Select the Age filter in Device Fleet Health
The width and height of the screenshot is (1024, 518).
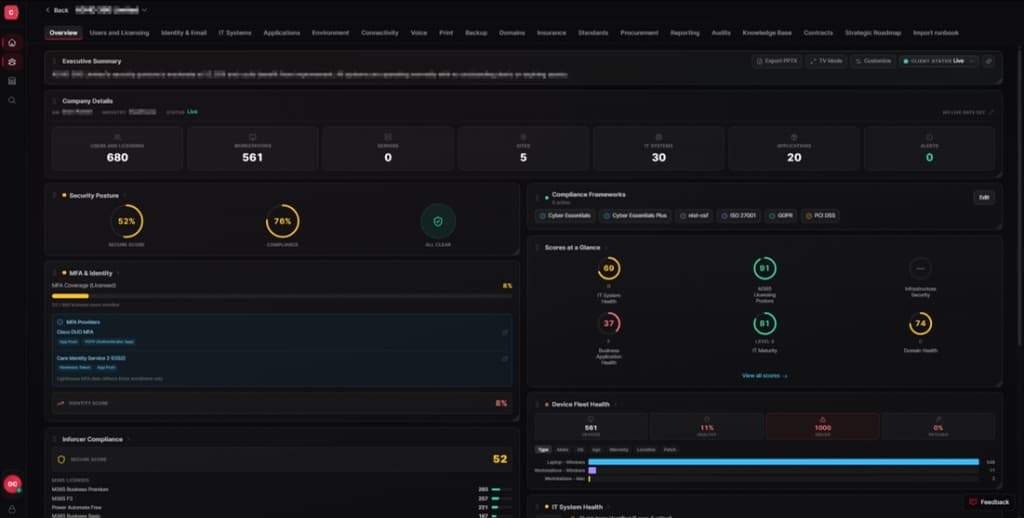[596, 450]
